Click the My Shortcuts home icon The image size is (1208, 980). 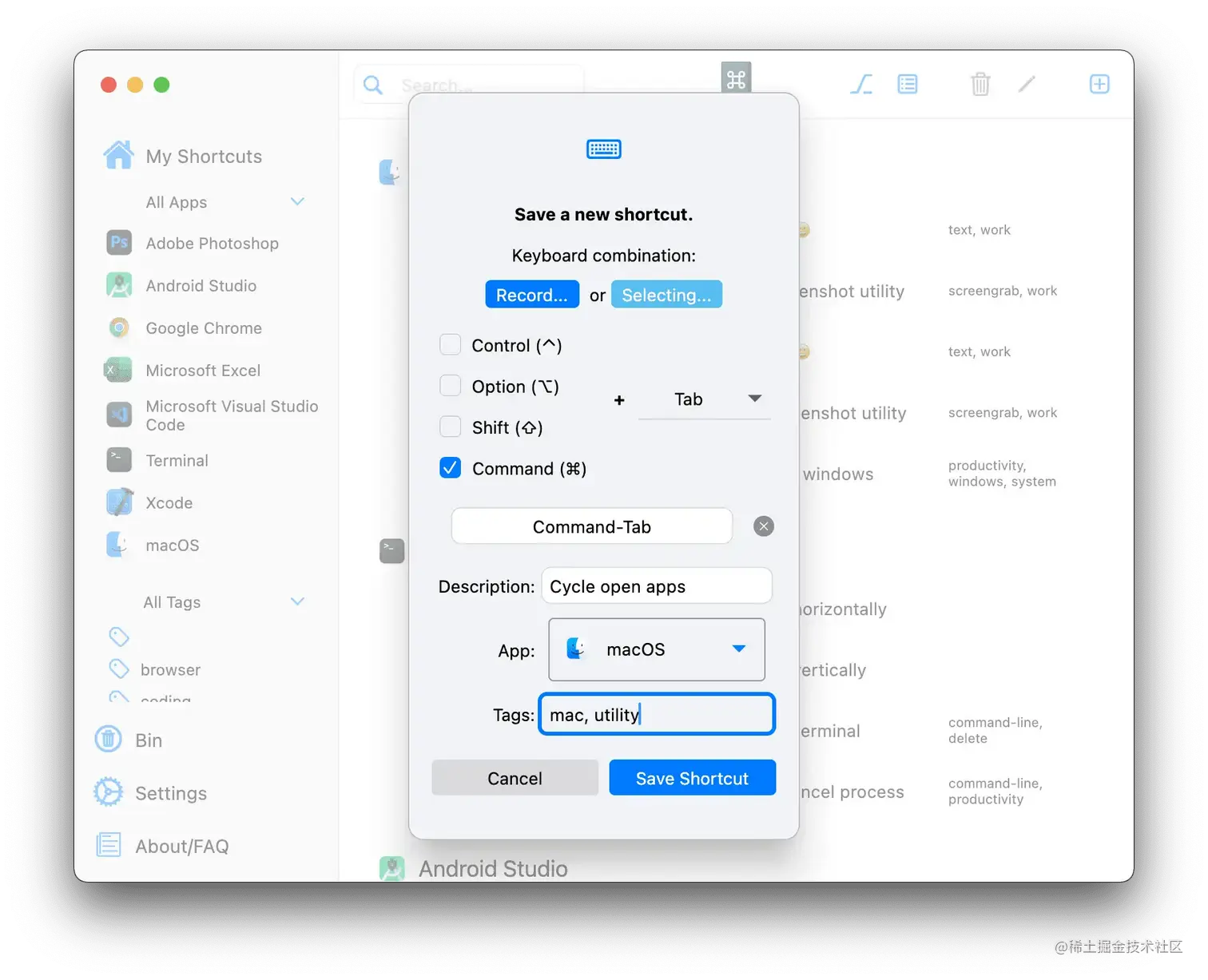click(x=119, y=155)
